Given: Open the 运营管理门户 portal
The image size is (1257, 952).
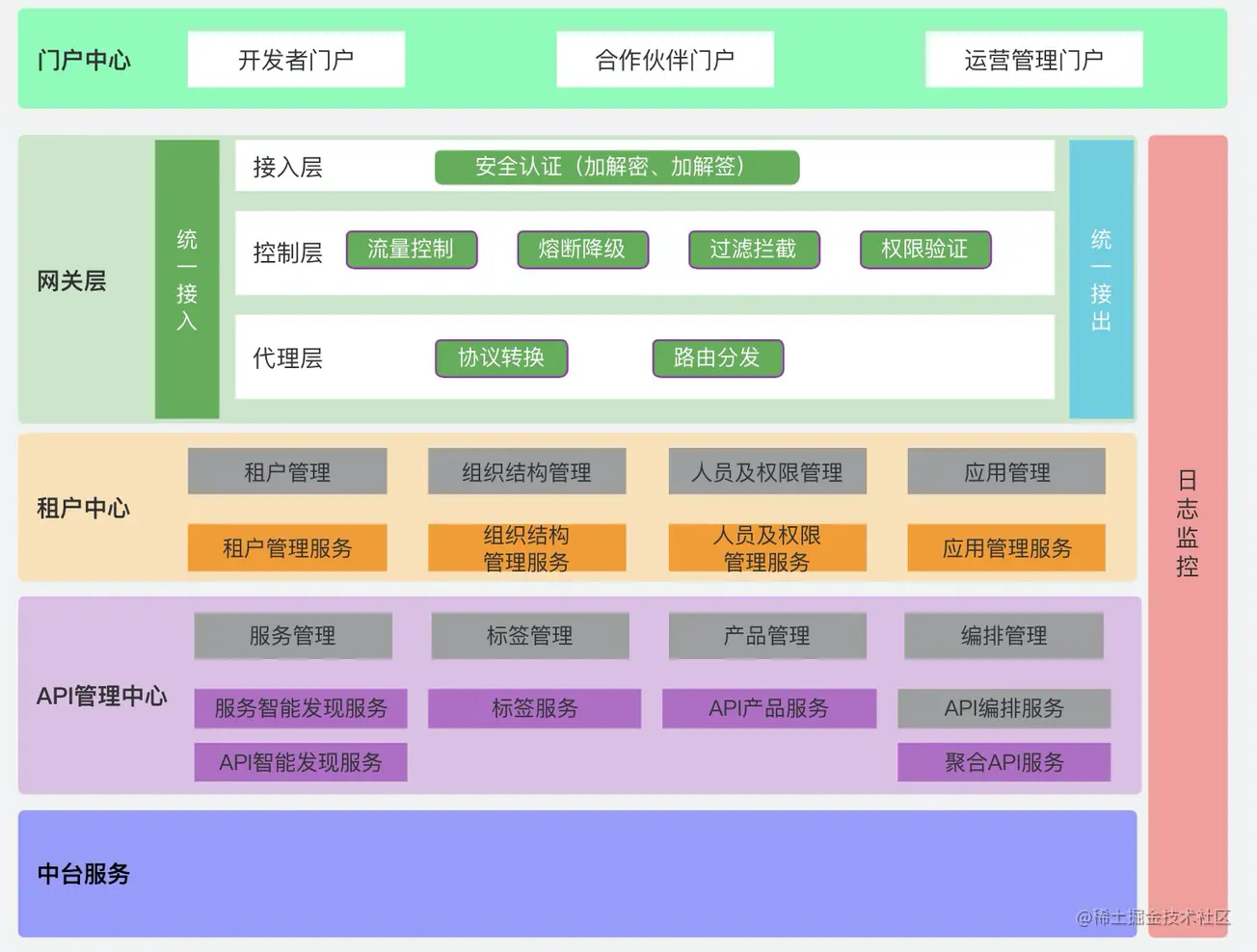Looking at the screenshot, I should pos(1033,59).
